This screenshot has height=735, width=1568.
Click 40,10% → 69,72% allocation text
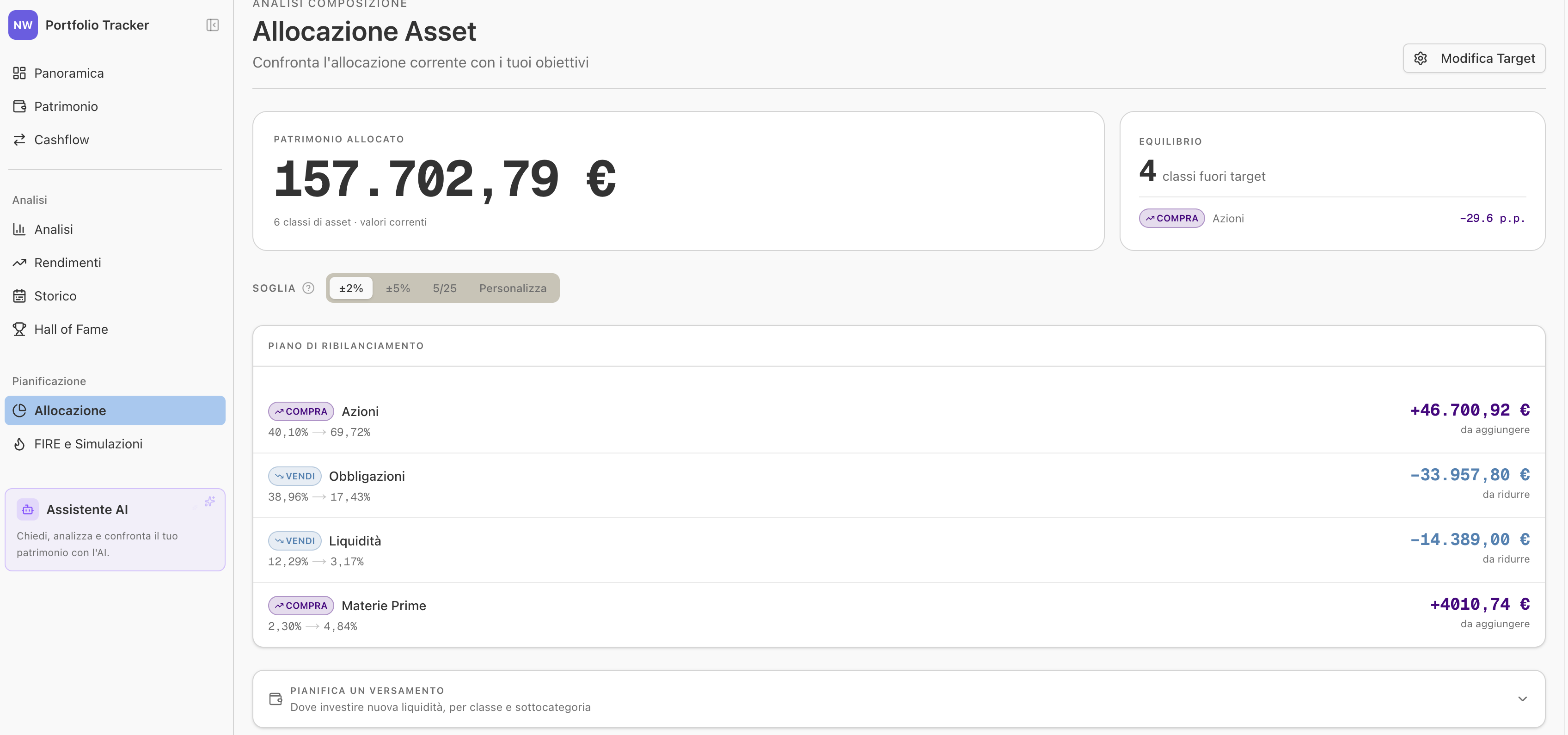click(319, 432)
